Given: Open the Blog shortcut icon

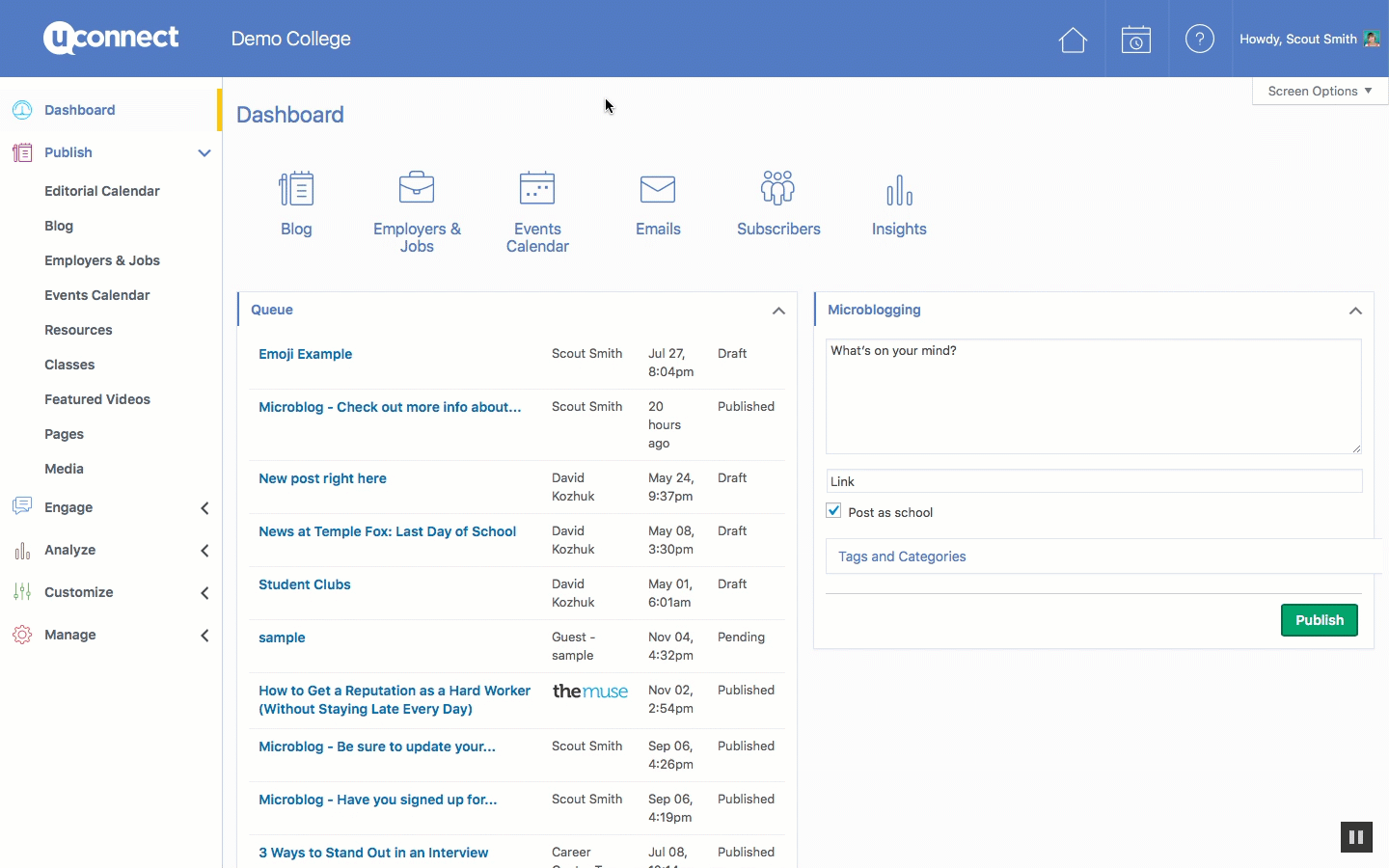Looking at the screenshot, I should [296, 189].
